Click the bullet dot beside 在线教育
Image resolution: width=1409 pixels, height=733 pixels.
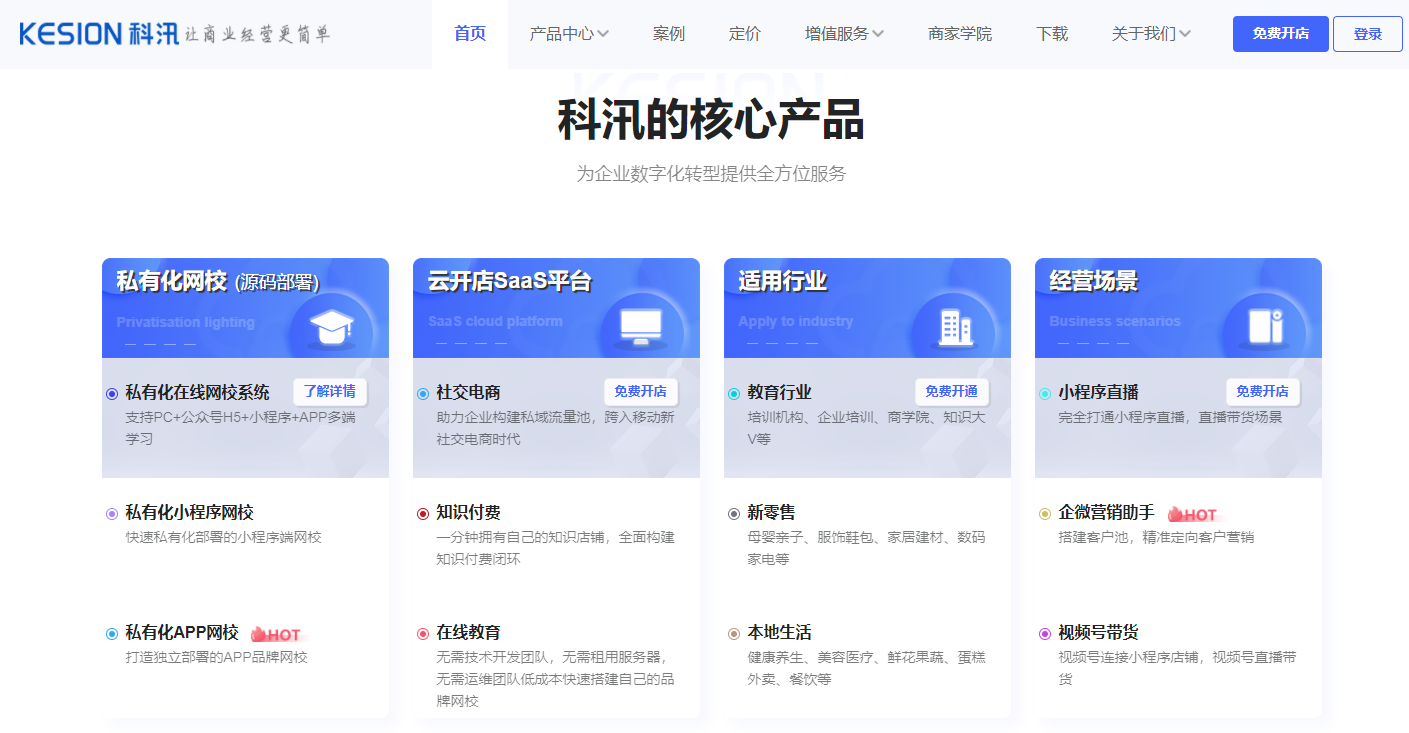point(423,633)
